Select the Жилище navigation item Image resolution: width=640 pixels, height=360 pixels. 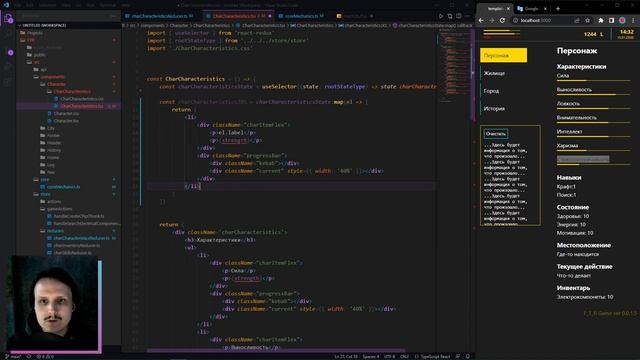tap(494, 73)
